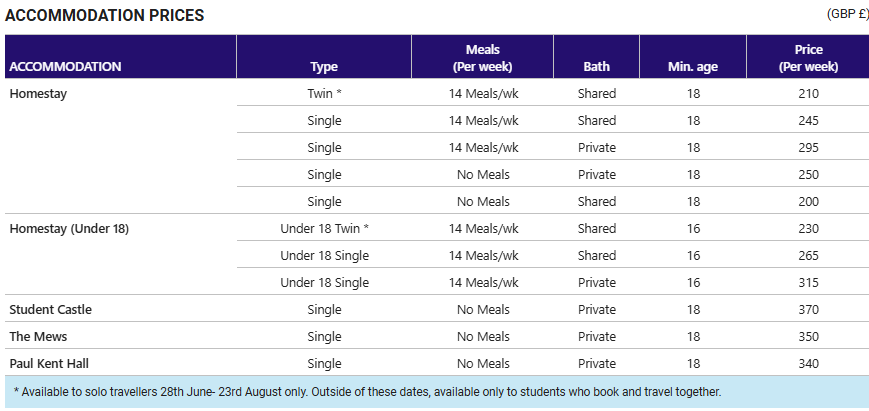Click the Price (Per week) header
Viewport: 869px width, 411px height.
[x=809, y=58]
